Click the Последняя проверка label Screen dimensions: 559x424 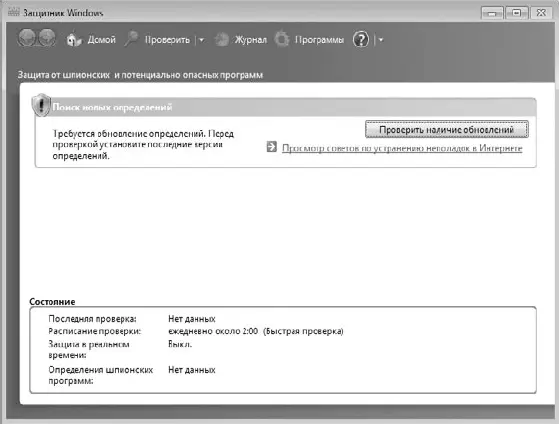click(92, 319)
